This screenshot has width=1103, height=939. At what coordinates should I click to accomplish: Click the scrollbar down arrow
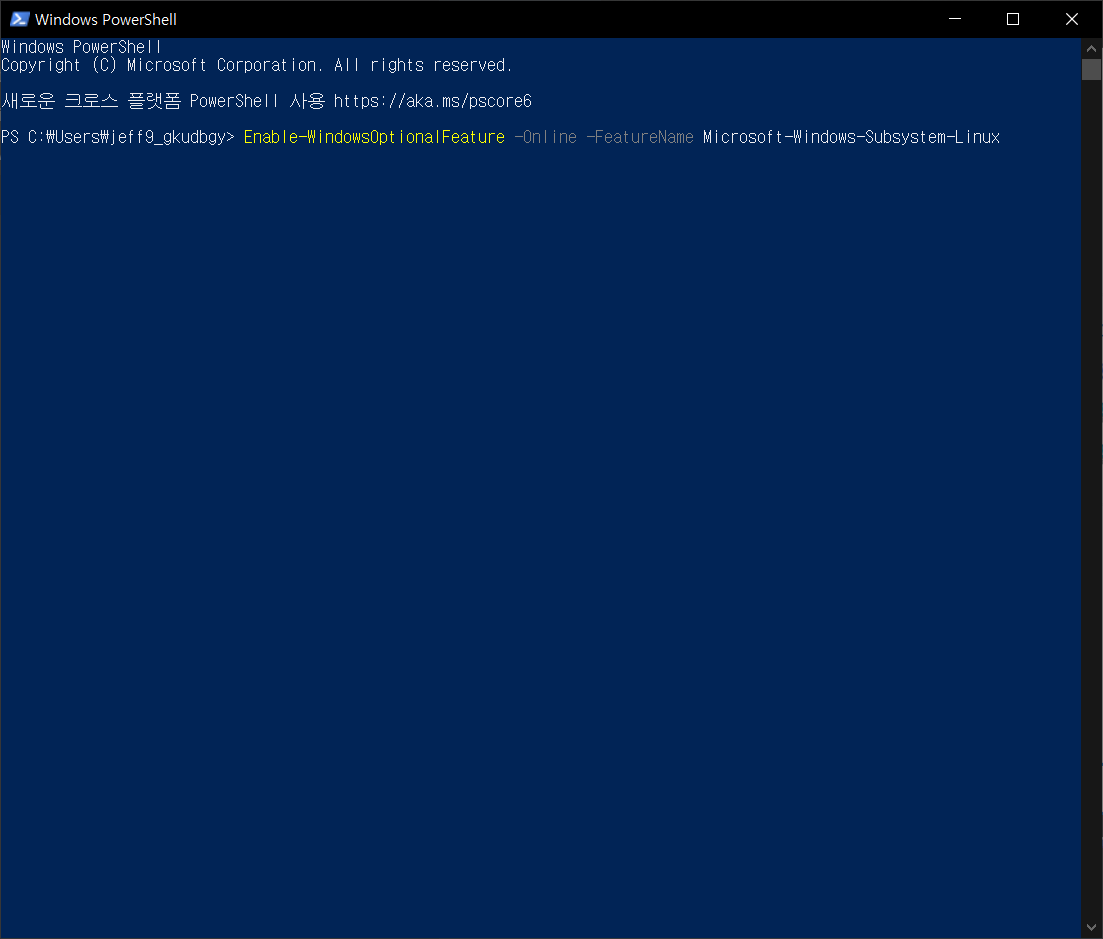(1091, 928)
